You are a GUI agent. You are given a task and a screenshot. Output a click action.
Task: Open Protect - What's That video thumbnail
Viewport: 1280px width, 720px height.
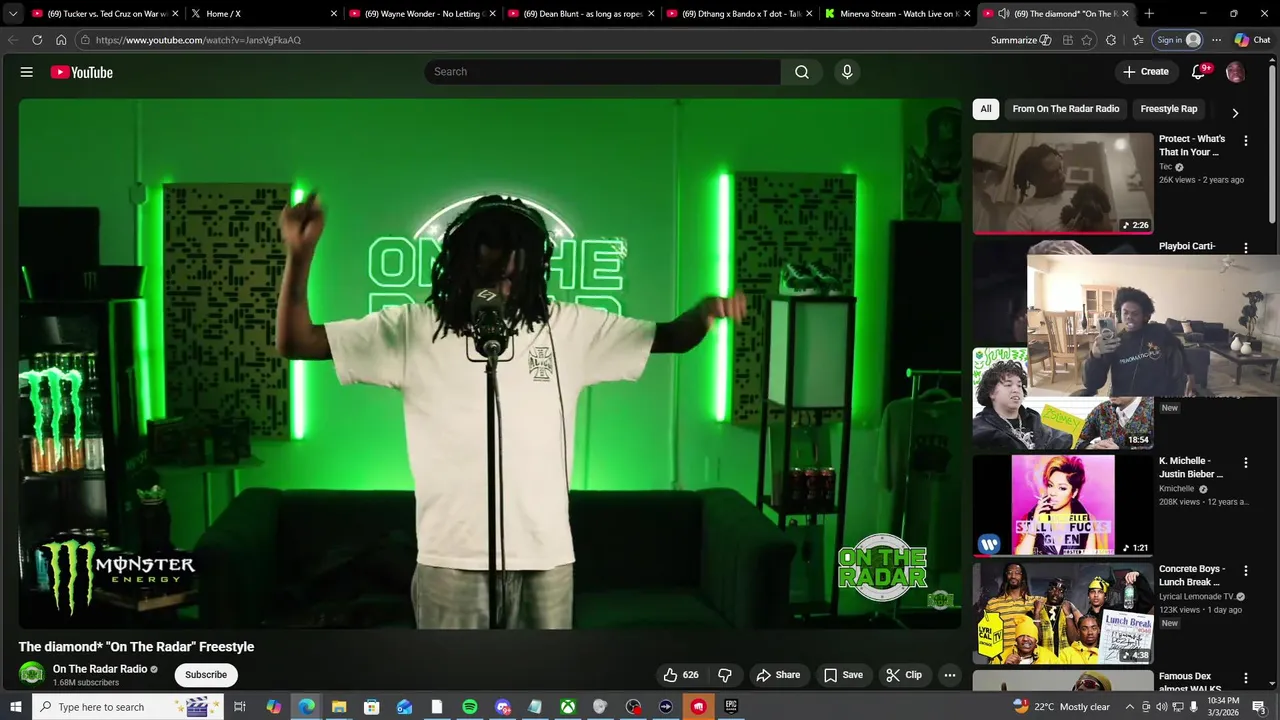(x=1063, y=183)
